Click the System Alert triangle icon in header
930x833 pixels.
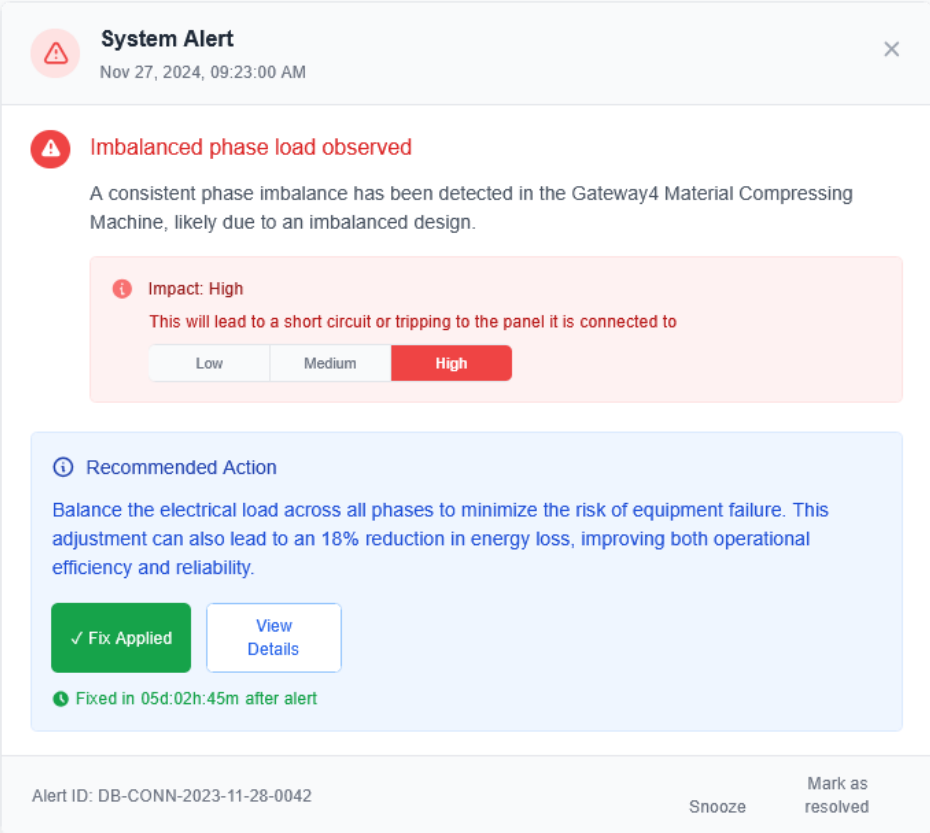(x=56, y=53)
